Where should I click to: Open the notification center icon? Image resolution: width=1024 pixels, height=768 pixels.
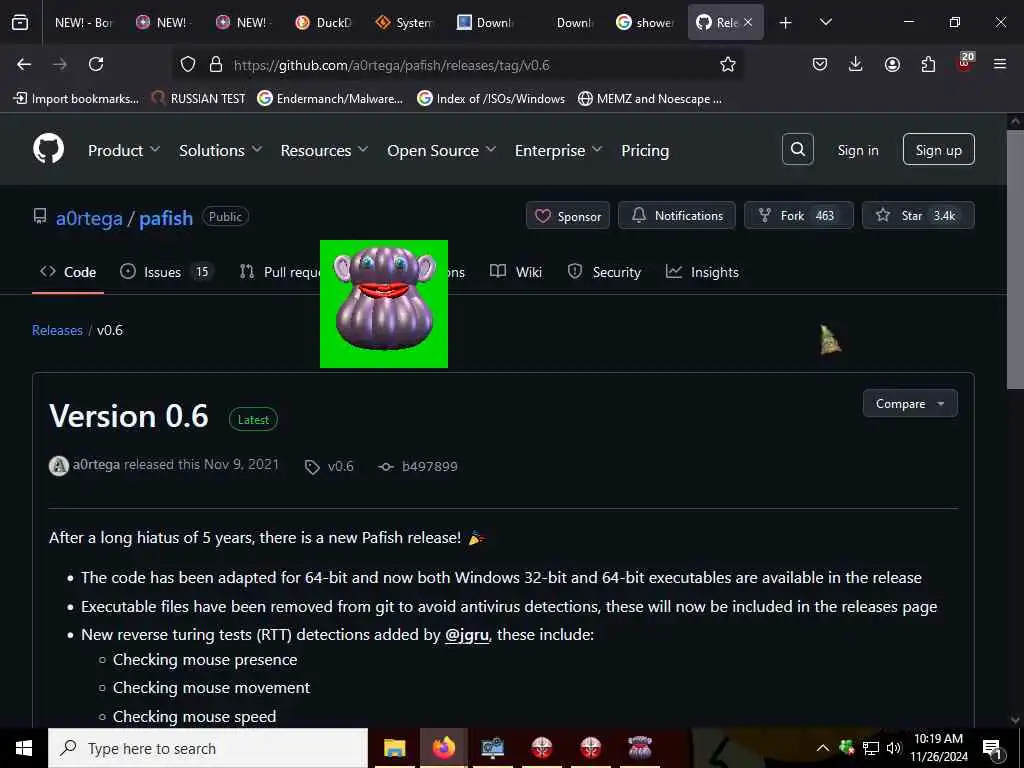click(x=992, y=749)
